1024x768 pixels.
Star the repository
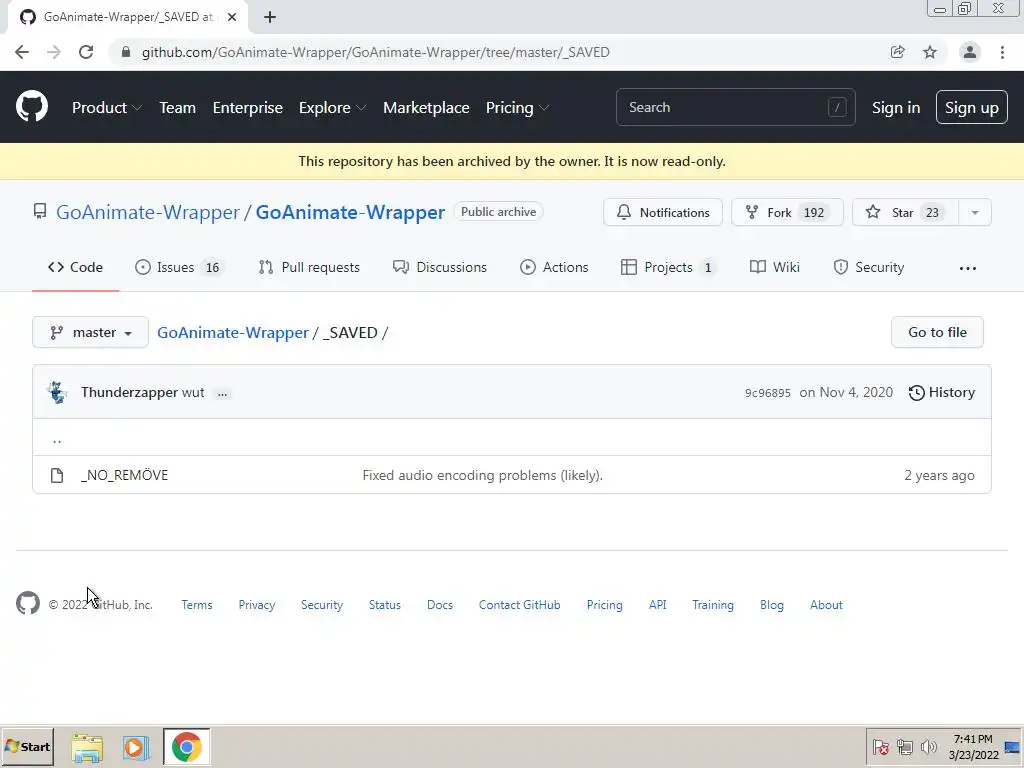pyautogui.click(x=905, y=212)
